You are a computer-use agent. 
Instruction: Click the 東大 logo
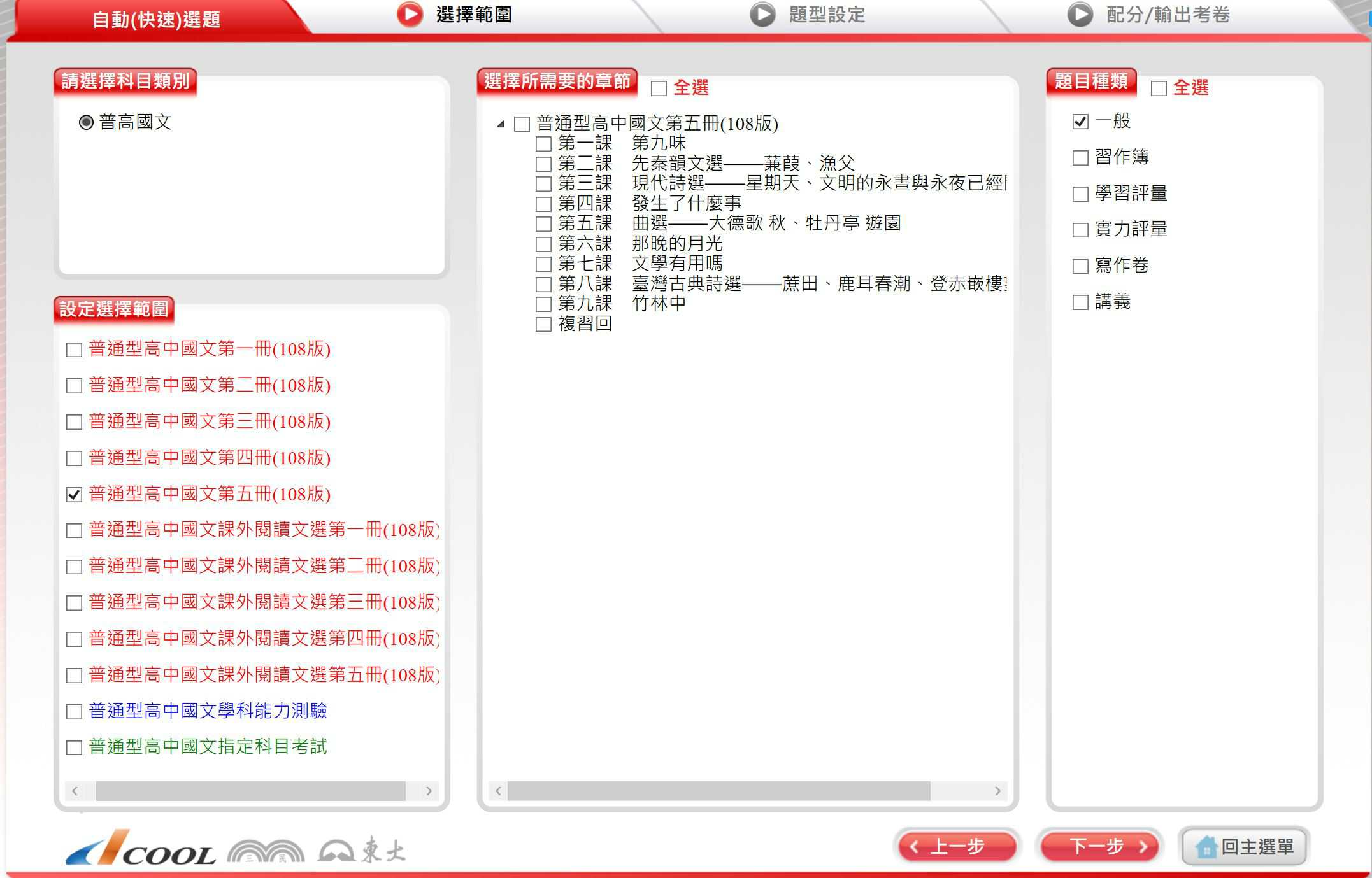click(x=361, y=850)
